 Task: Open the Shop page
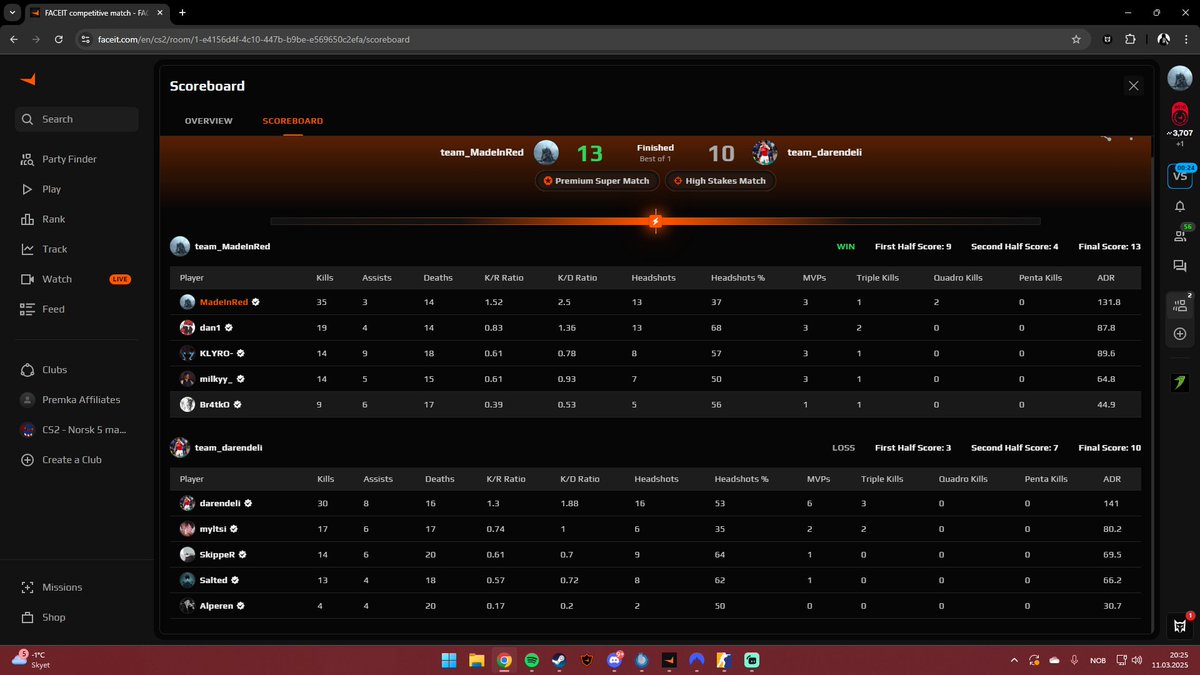click(53, 617)
